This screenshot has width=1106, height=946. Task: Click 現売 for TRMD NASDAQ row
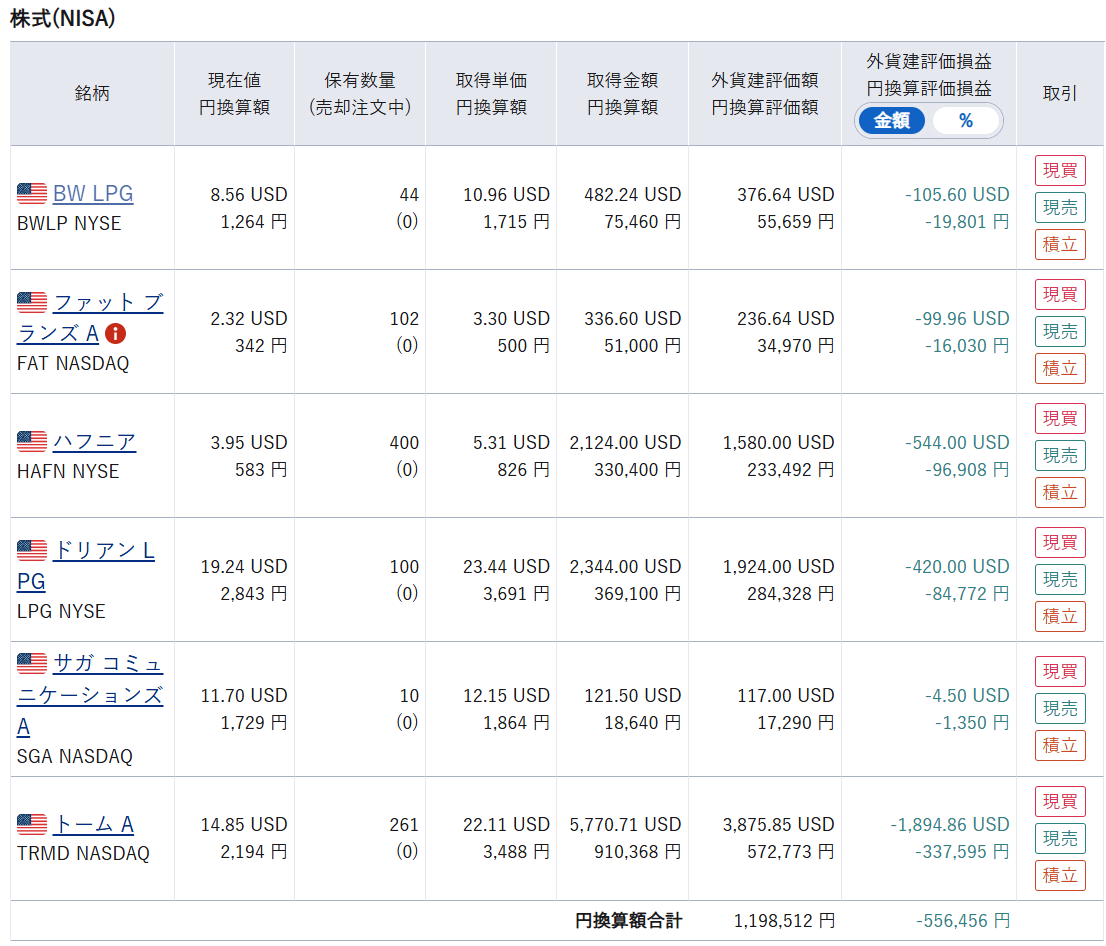[1060, 838]
